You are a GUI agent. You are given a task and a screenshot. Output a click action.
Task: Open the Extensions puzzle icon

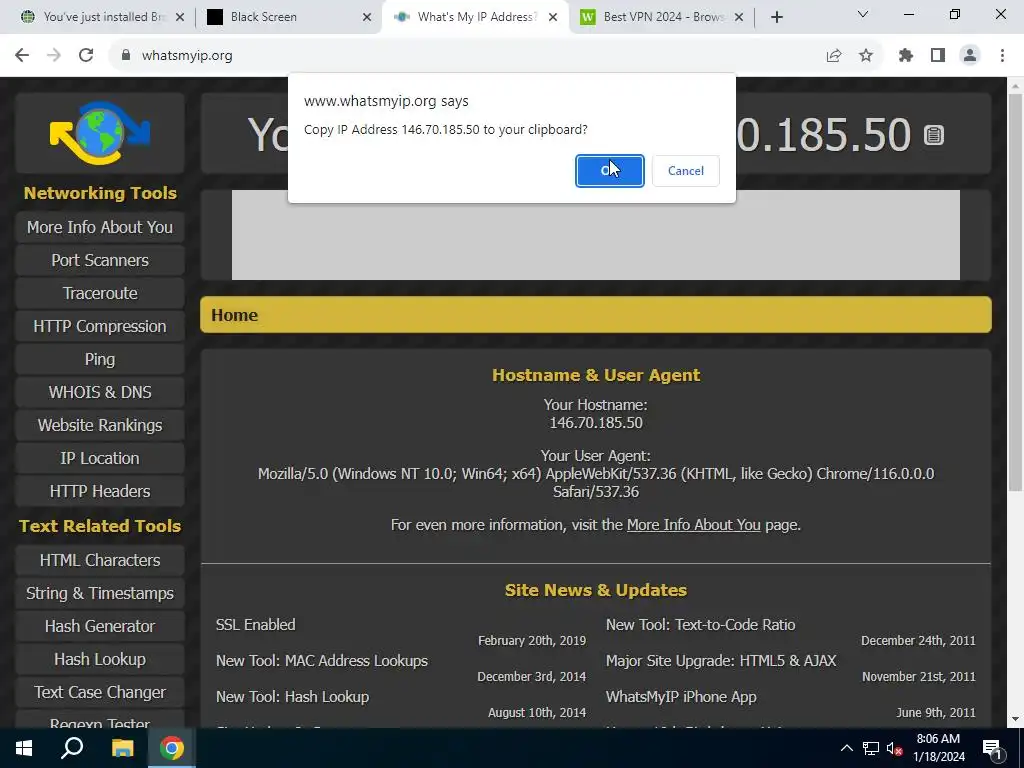point(906,56)
